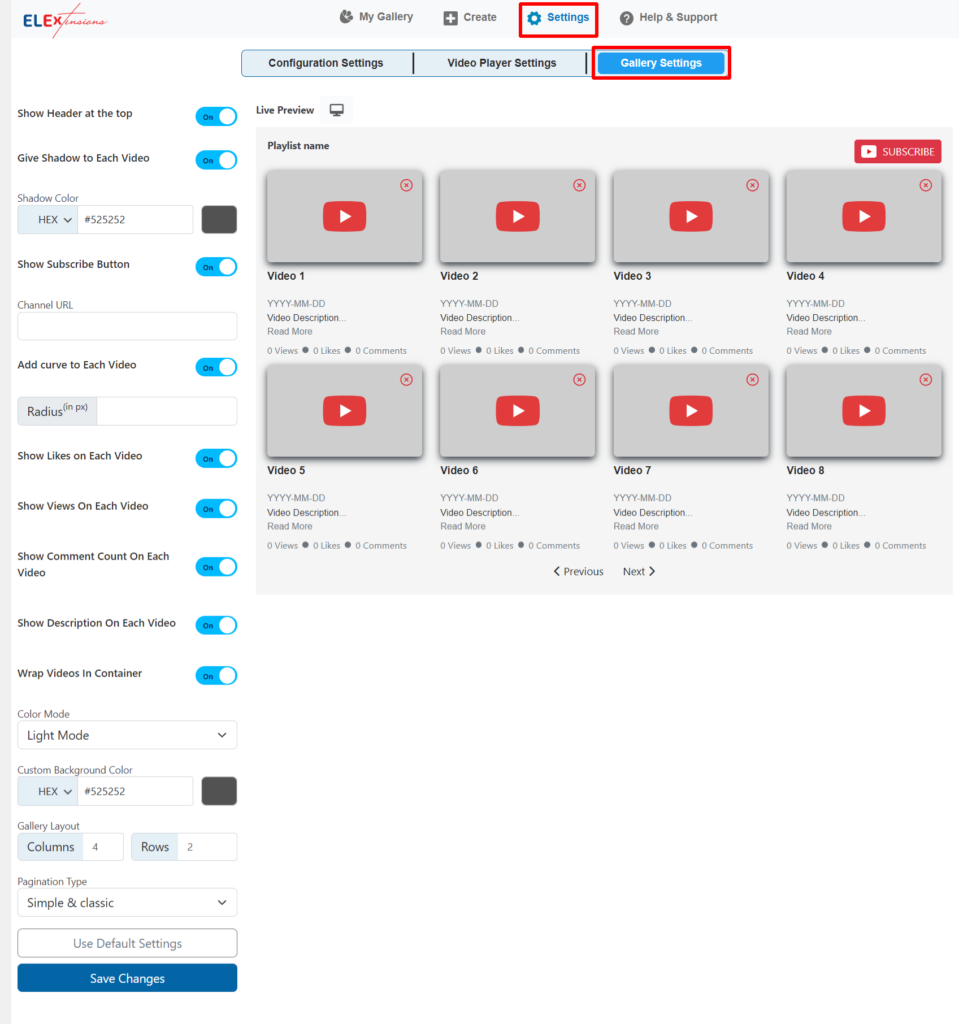The width and height of the screenshot is (959, 1024).
Task: Play Video 7 using its YouTube play icon
Action: (x=691, y=411)
